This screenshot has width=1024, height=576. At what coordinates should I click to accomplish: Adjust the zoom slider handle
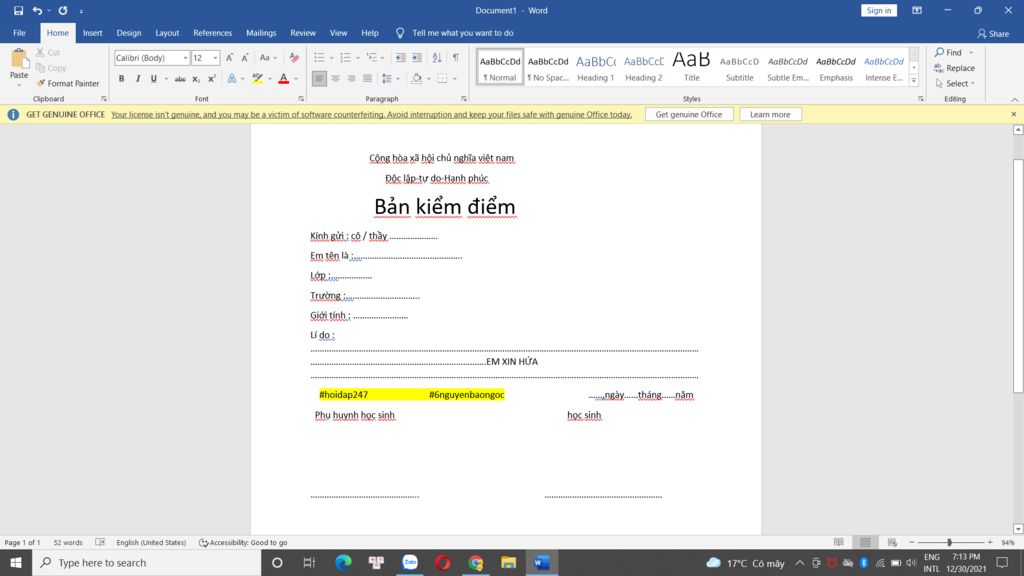pos(949,542)
